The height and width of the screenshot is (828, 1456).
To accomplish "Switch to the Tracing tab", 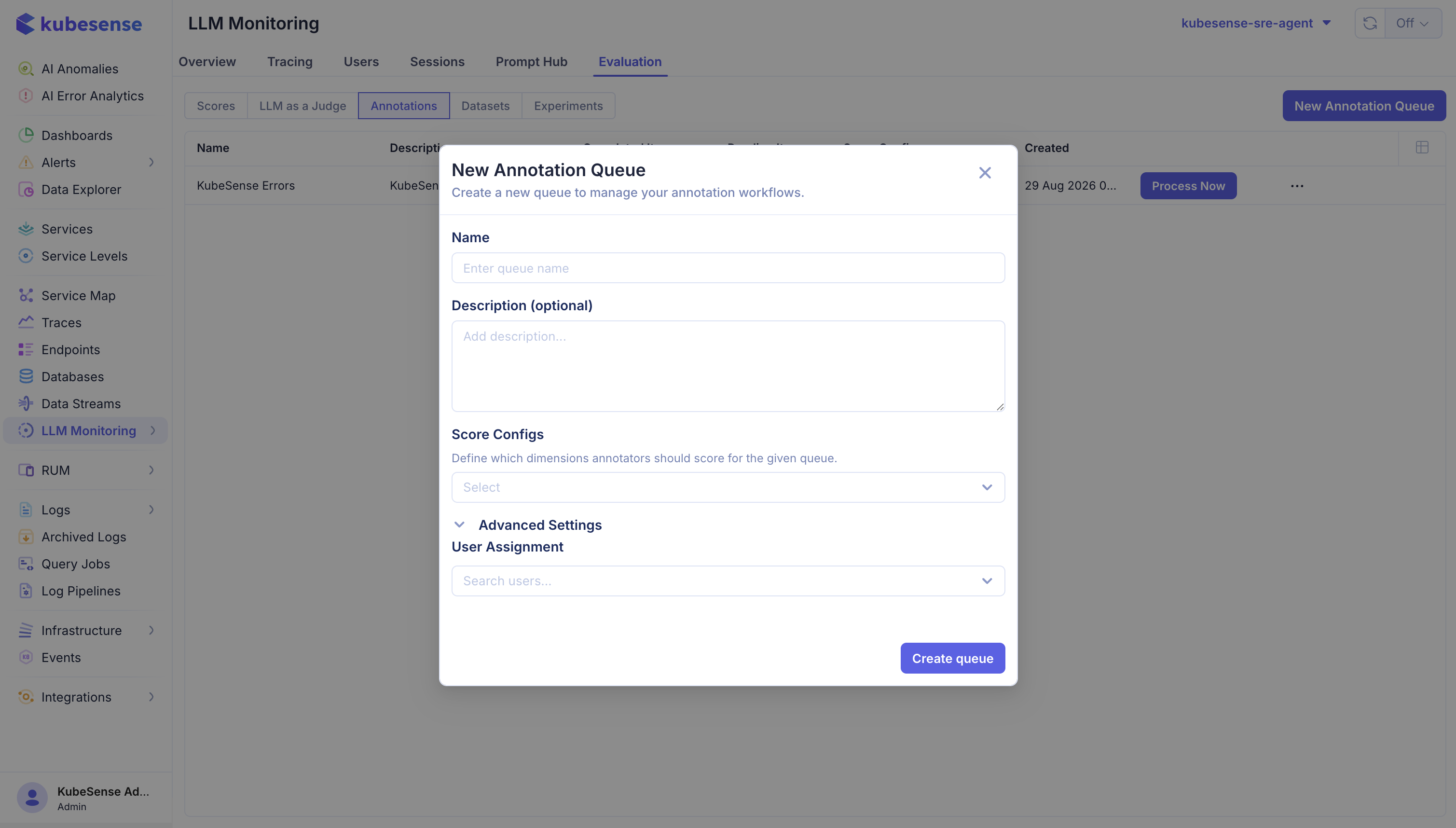I will coord(290,61).
